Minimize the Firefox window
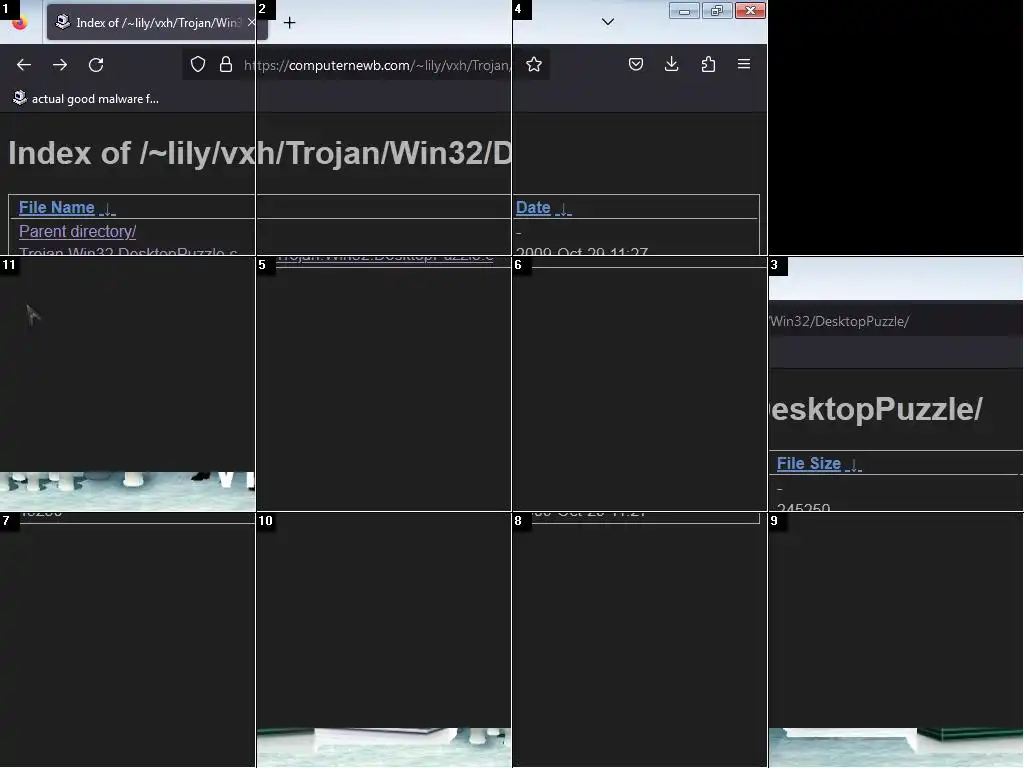This screenshot has height=768, width=1024. (x=684, y=11)
